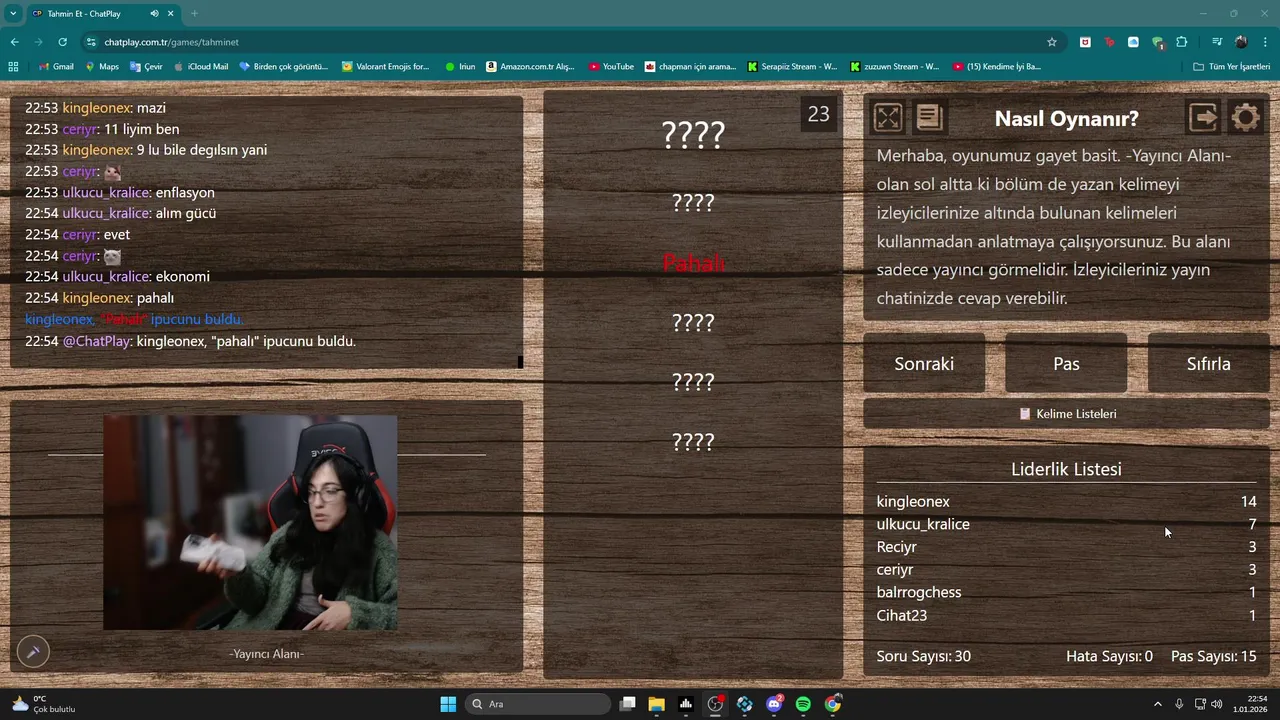Image resolution: width=1280 pixels, height=720 pixels.
Task: Click ulkucu_kralice in the leaderboard
Action: coord(923,524)
